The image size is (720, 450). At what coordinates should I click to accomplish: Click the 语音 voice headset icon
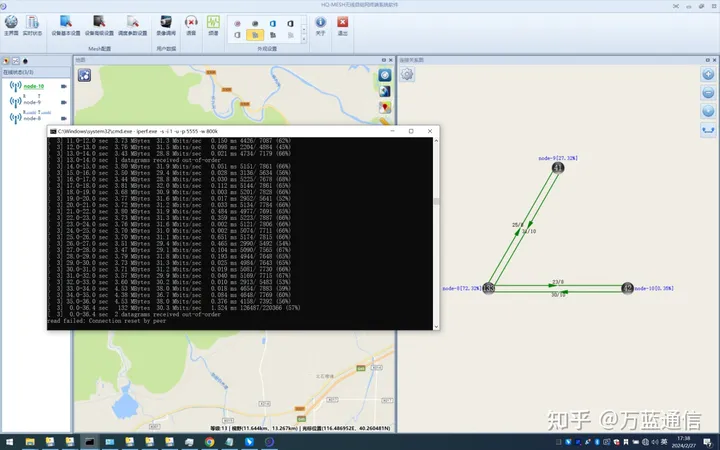tap(191, 24)
